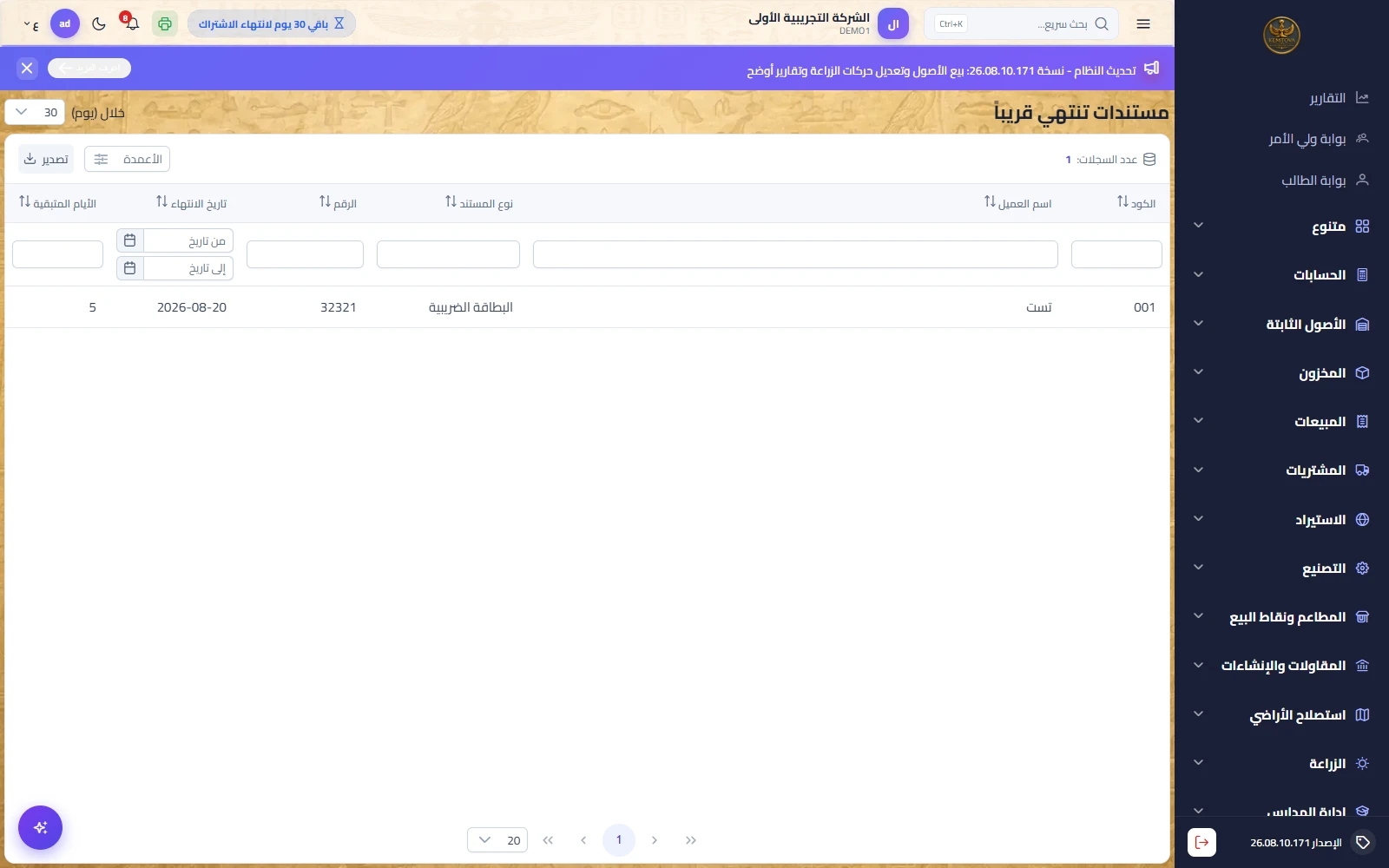Expand the 'الزراعة' sidebar section

pyautogui.click(x=1281, y=764)
